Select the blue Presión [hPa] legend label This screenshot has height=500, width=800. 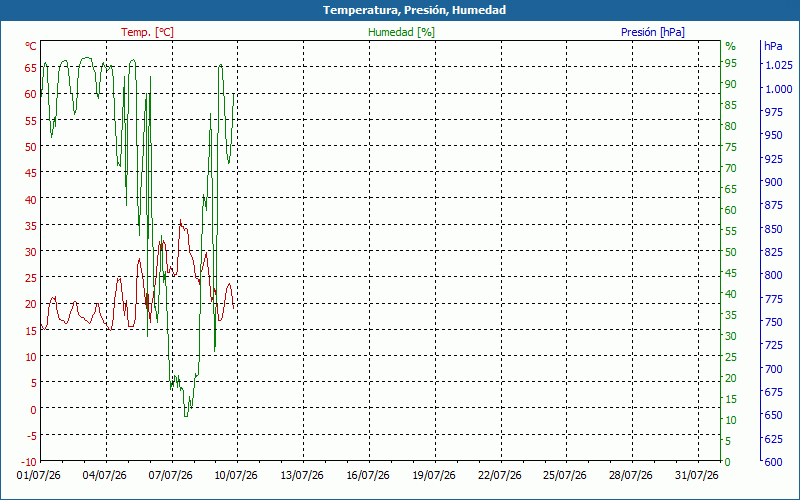[653, 32]
